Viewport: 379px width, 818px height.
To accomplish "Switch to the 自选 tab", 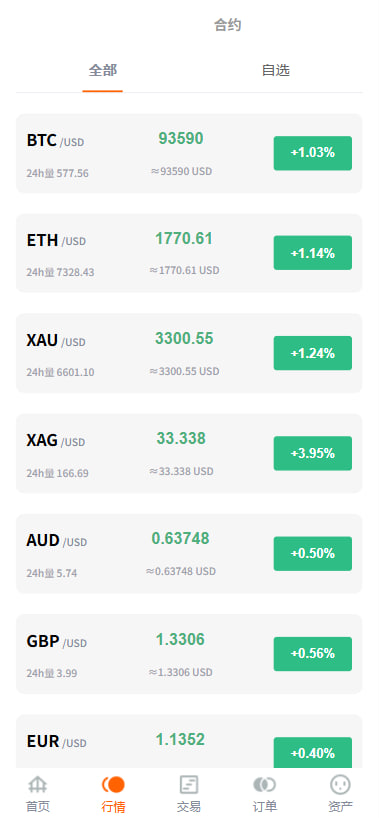I will (276, 70).
